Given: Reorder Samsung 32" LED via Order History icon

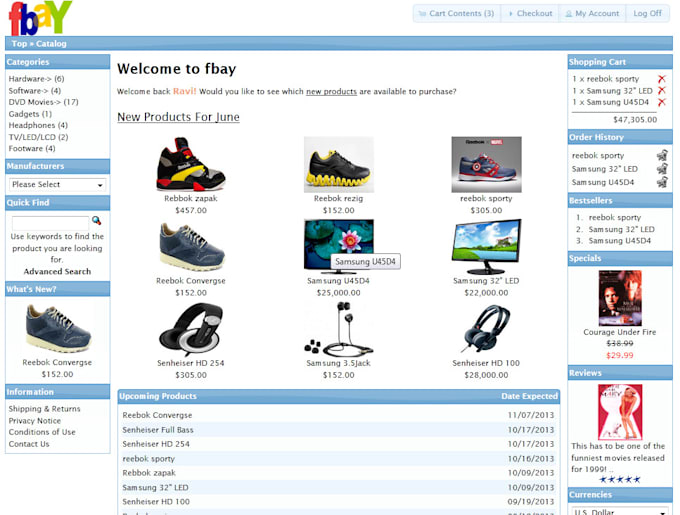Looking at the screenshot, I should pos(662,169).
